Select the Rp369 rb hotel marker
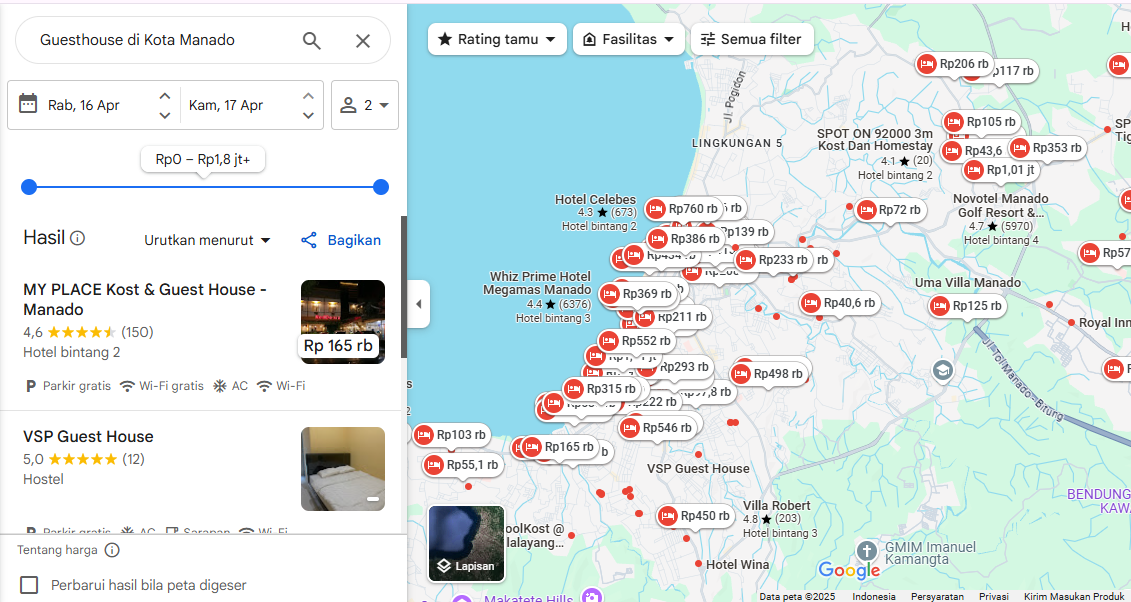The image size is (1131, 602). pyautogui.click(x=638, y=294)
